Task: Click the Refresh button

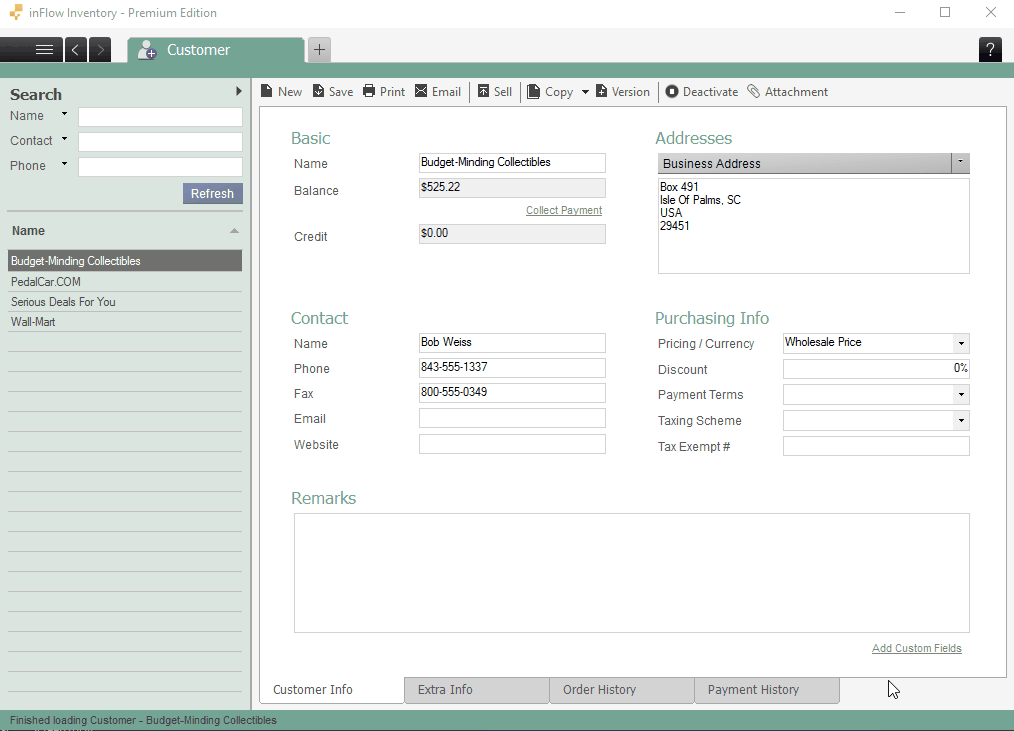Action: pyautogui.click(x=213, y=193)
